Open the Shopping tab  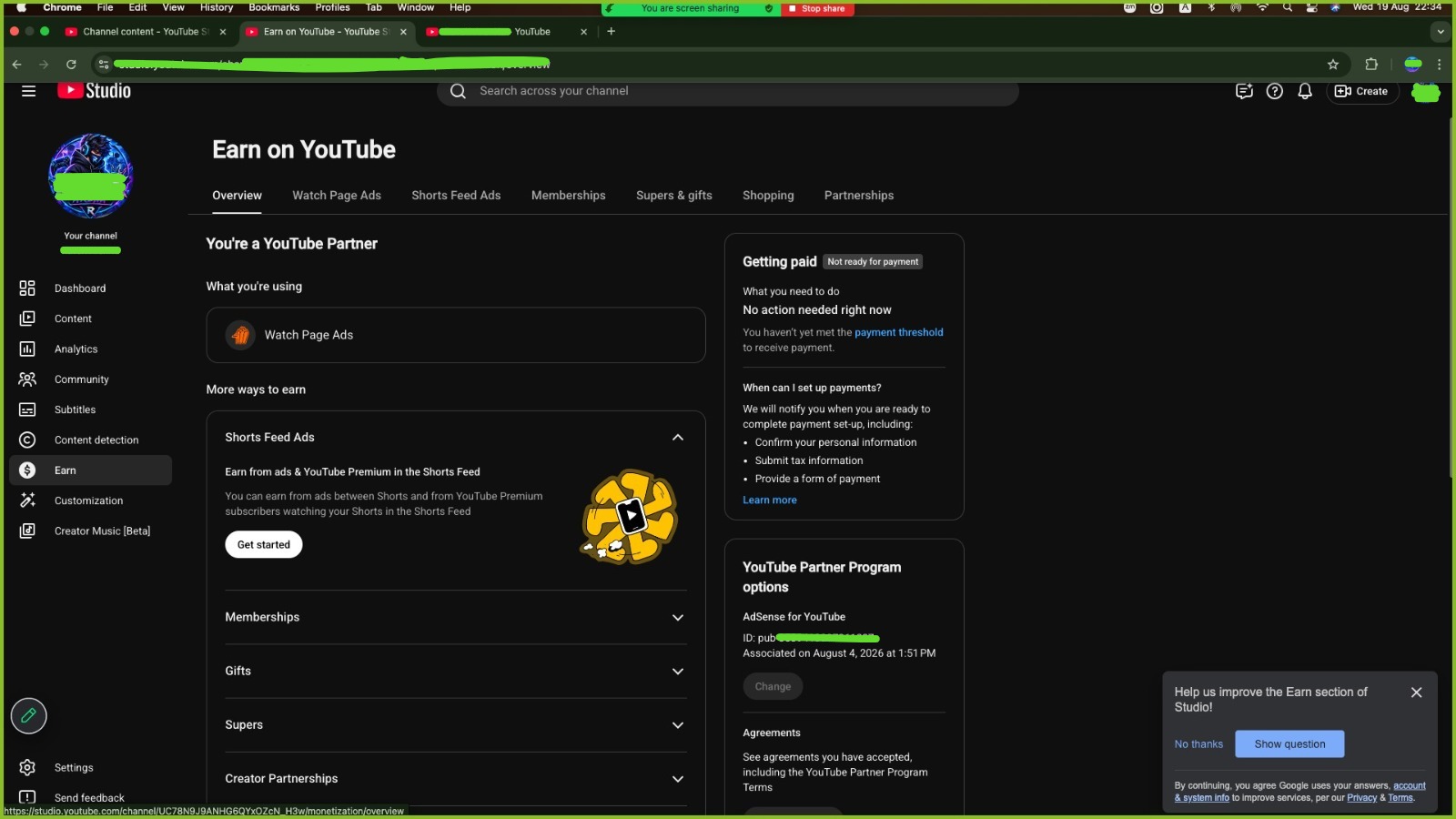coord(768,196)
